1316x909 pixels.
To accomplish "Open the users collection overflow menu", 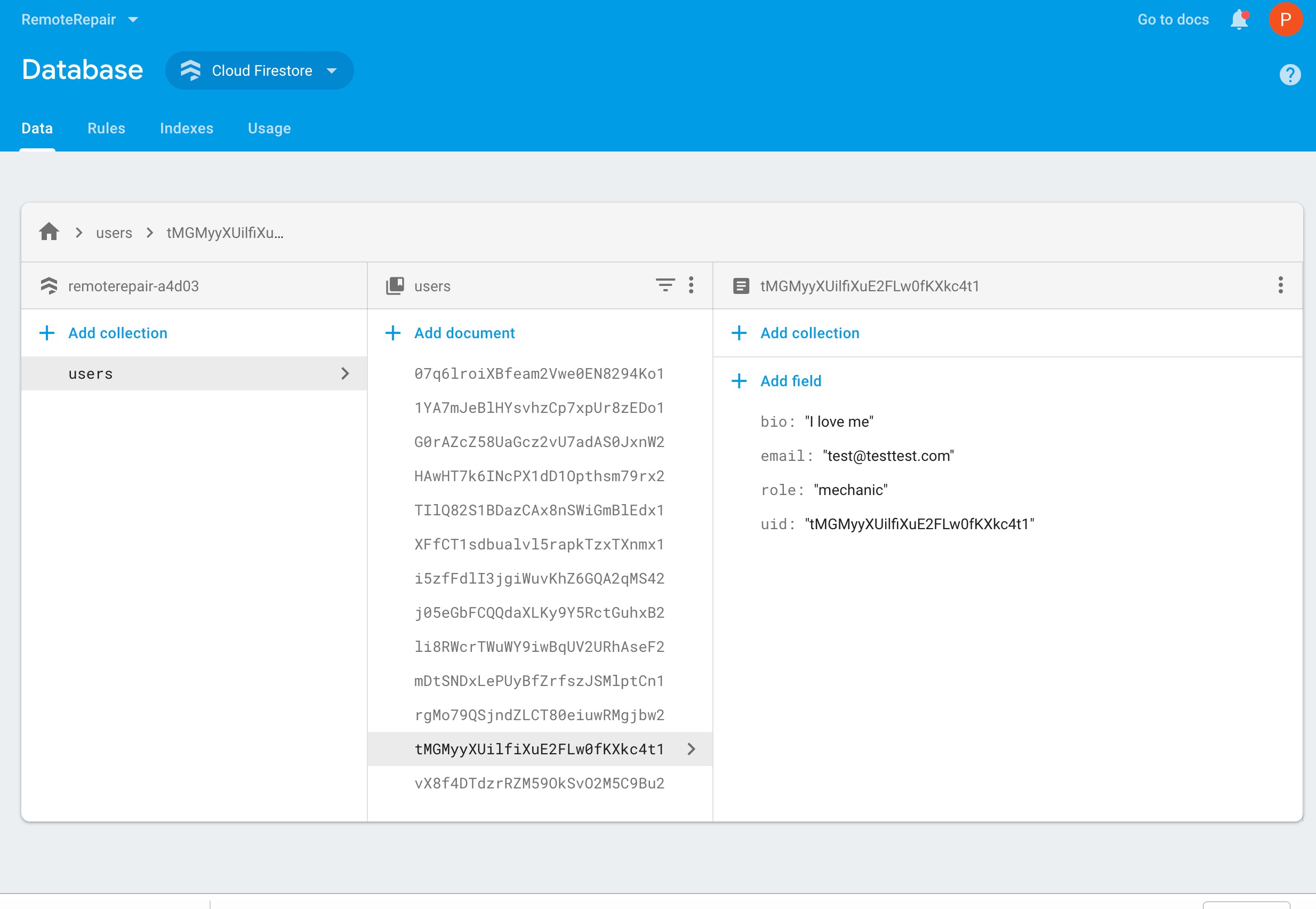I will click(x=691, y=285).
